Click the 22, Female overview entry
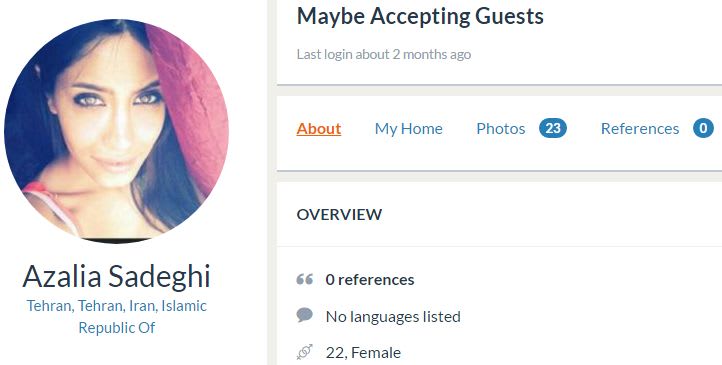 point(363,353)
